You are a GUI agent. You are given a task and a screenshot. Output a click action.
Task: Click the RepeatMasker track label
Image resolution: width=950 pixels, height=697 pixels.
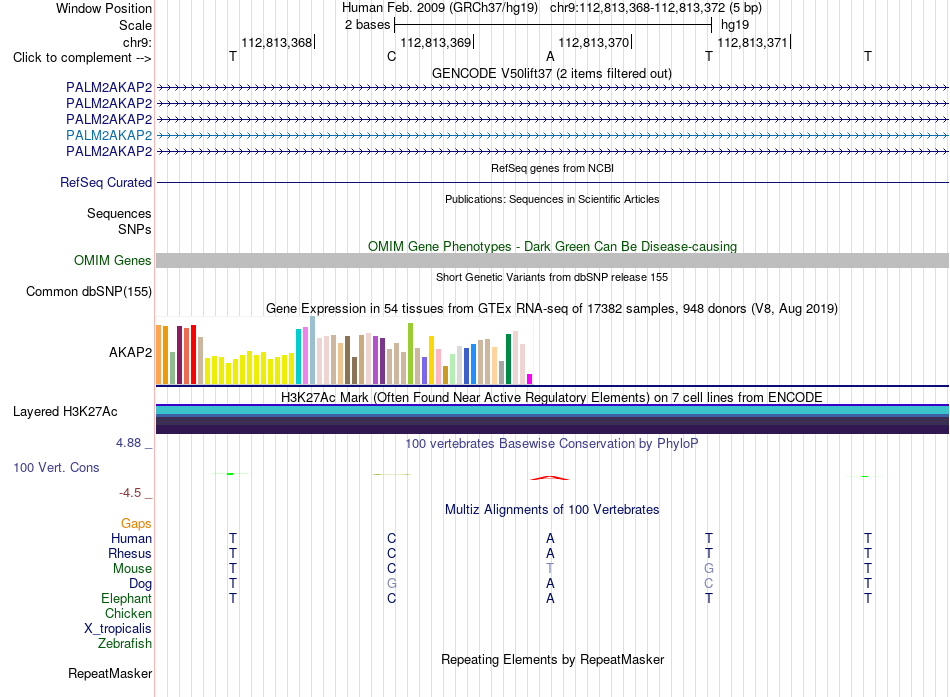pos(110,673)
